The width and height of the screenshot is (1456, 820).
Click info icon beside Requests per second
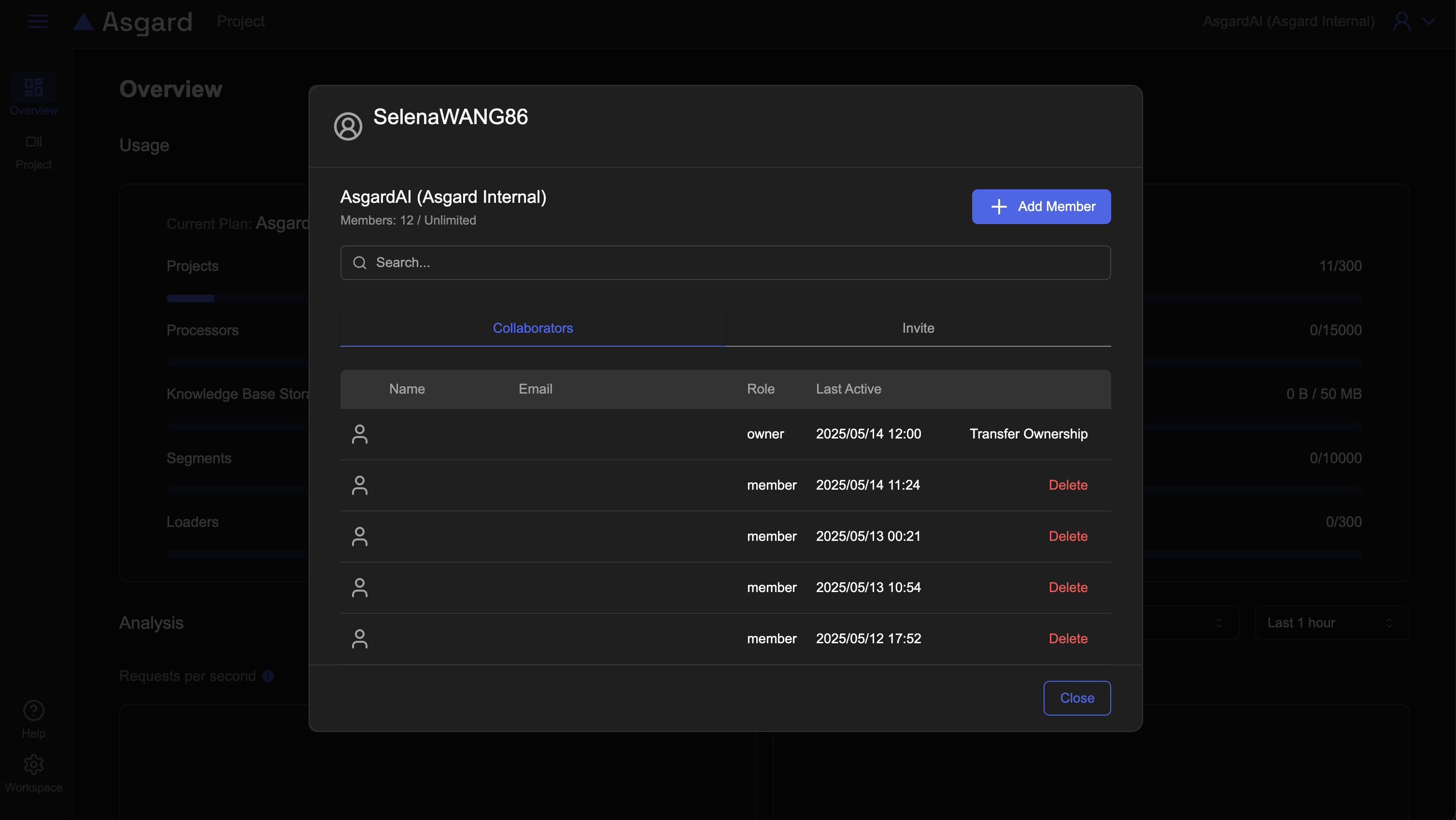click(x=269, y=676)
